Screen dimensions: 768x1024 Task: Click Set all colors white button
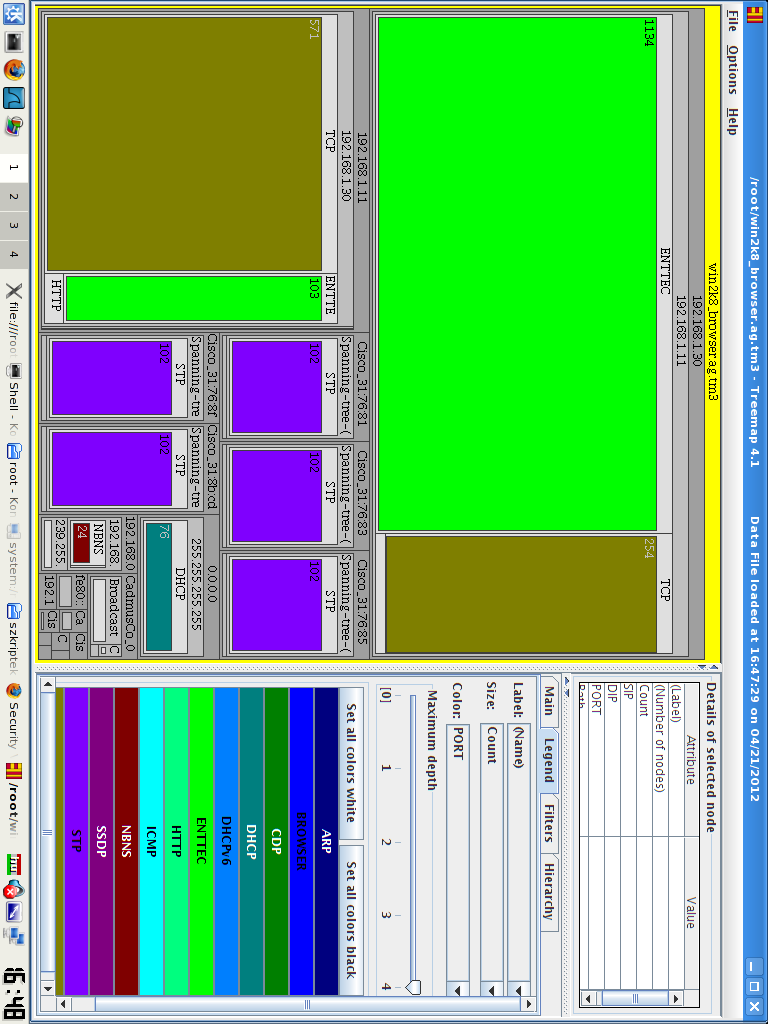(351, 762)
